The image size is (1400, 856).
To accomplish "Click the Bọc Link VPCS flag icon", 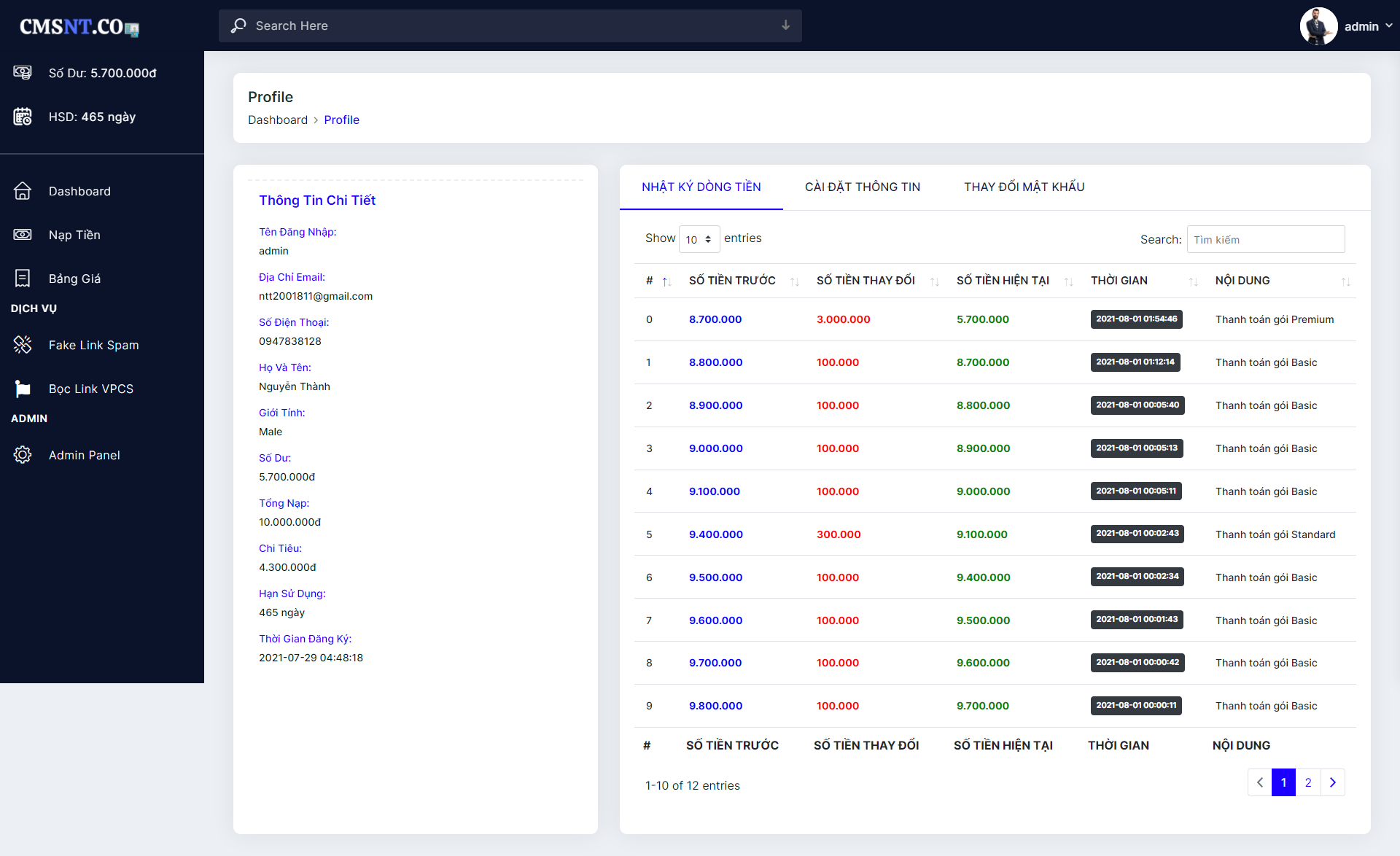I will [x=23, y=389].
